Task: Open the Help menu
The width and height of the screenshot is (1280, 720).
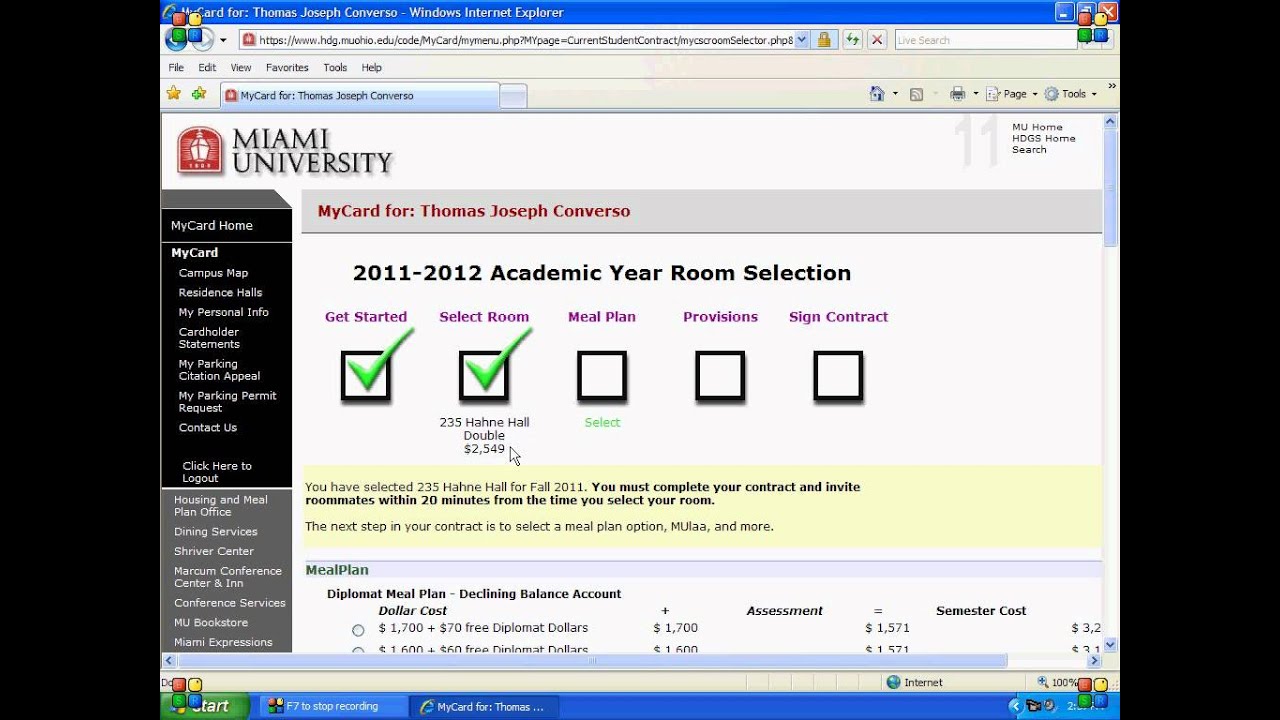Action: [x=371, y=67]
